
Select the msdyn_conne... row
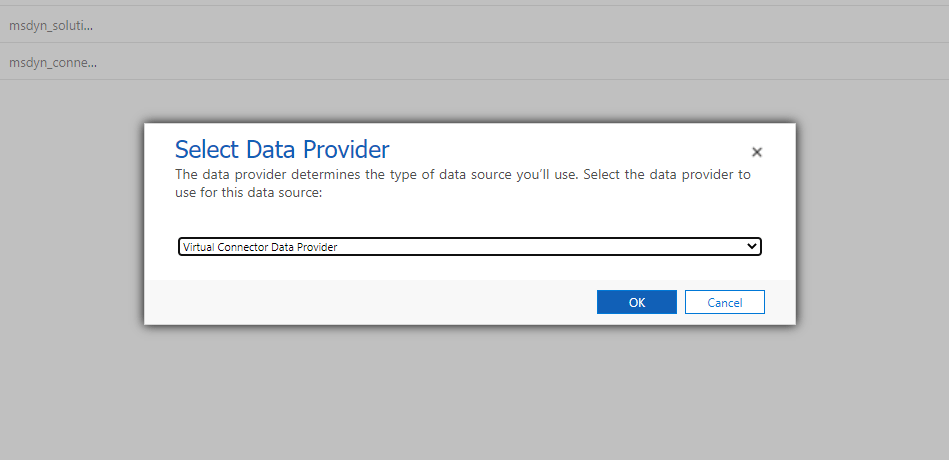pos(53,62)
